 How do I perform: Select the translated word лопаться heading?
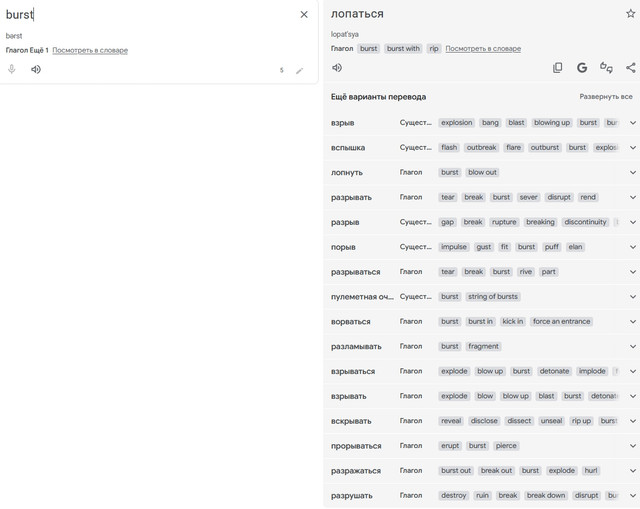click(357, 14)
